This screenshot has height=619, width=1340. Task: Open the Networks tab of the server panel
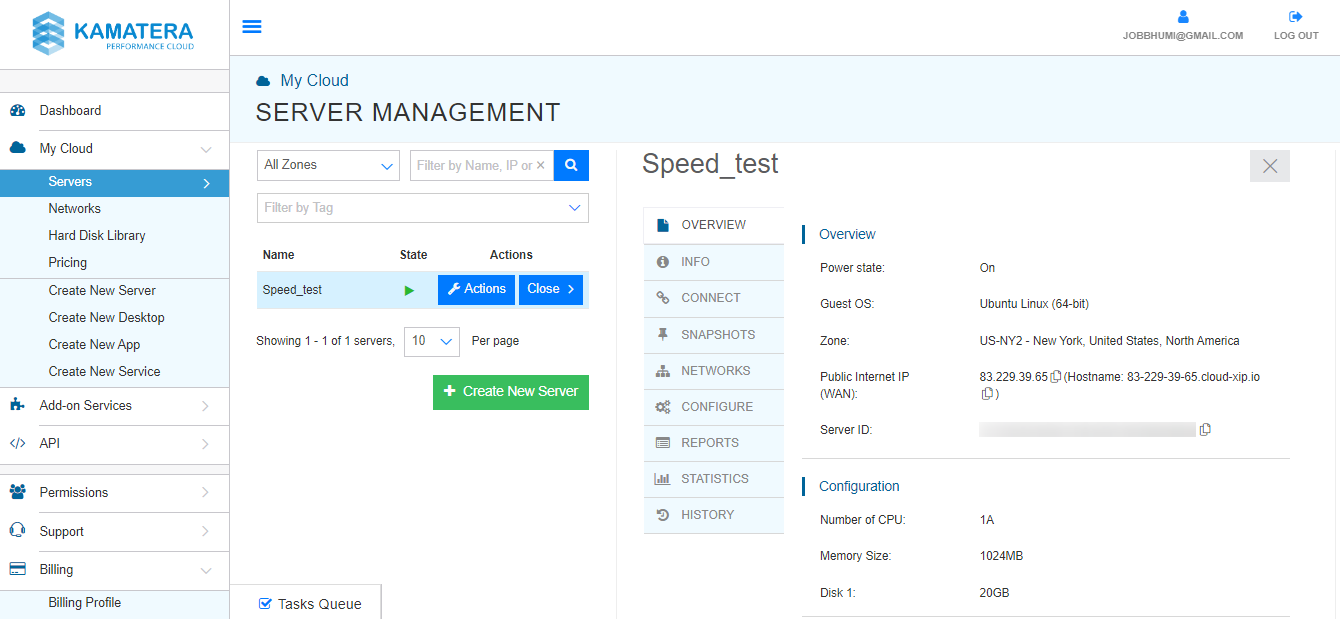[713, 370]
